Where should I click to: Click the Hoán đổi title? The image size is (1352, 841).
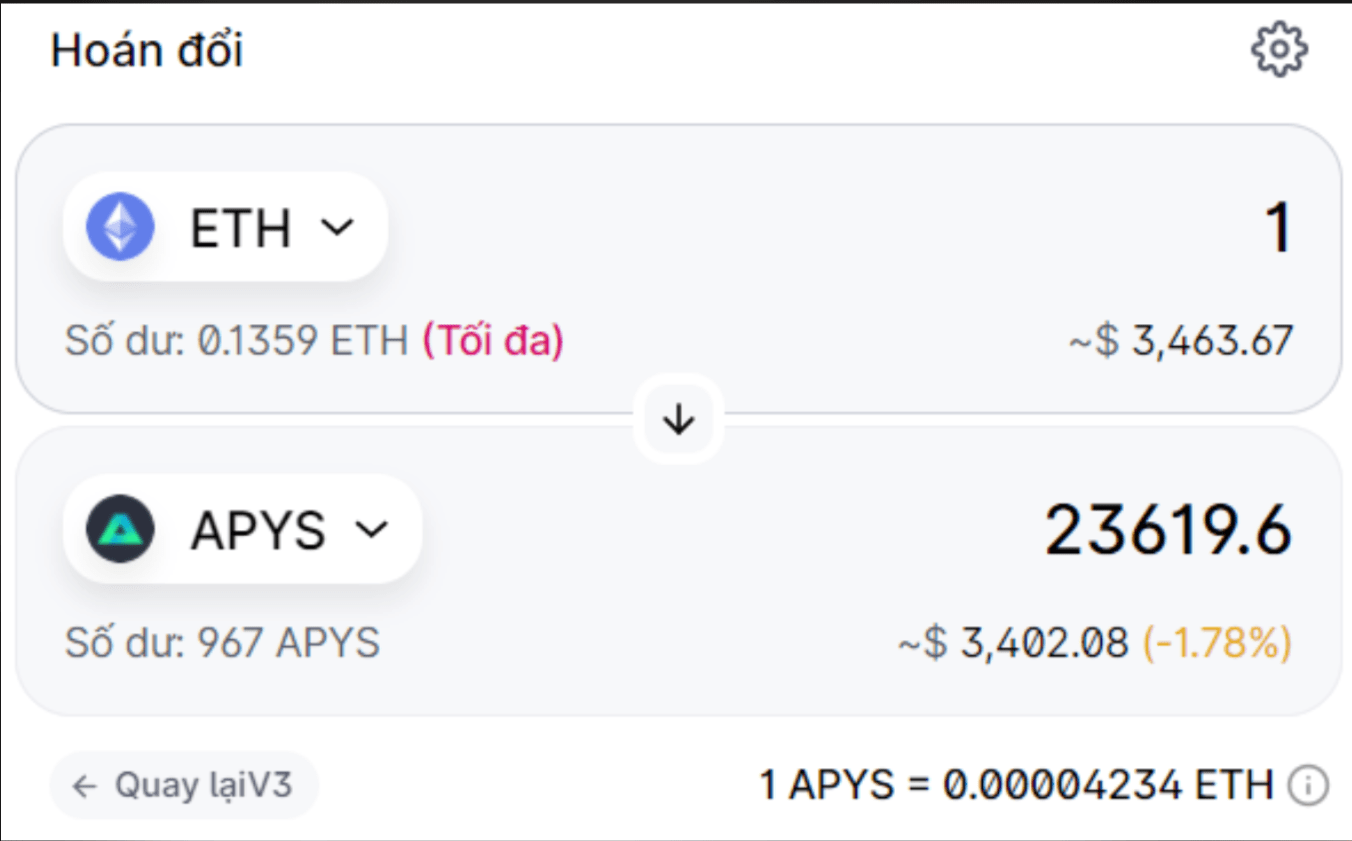(146, 48)
